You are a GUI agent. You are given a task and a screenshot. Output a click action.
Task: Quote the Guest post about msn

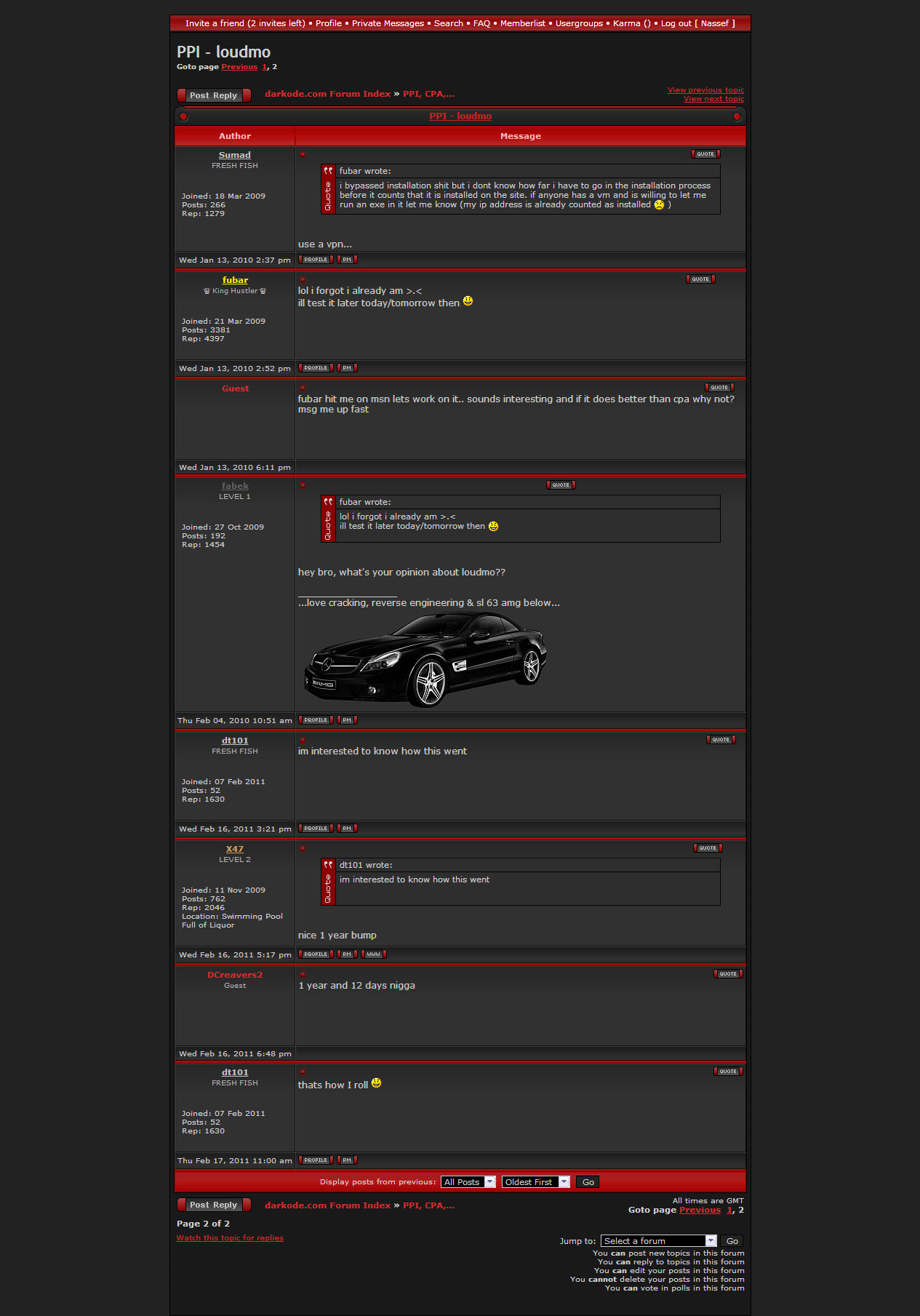coord(719,388)
